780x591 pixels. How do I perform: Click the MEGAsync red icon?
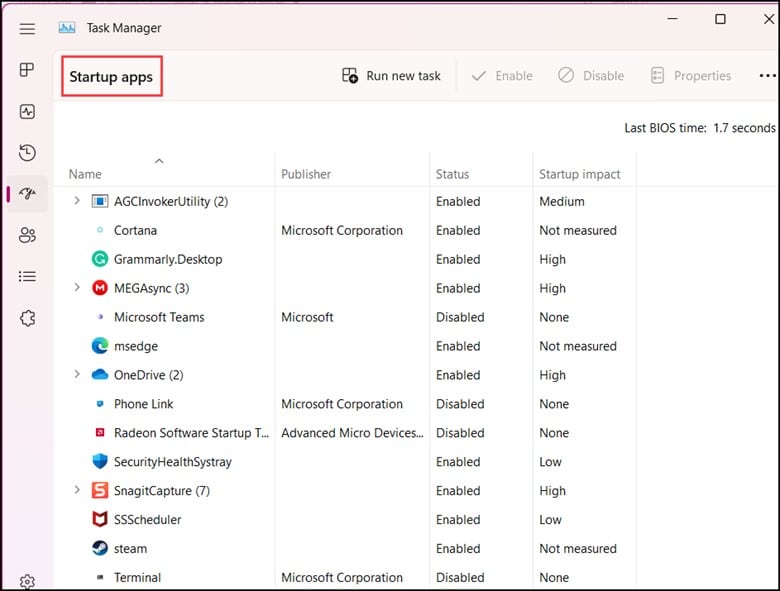click(x=100, y=288)
